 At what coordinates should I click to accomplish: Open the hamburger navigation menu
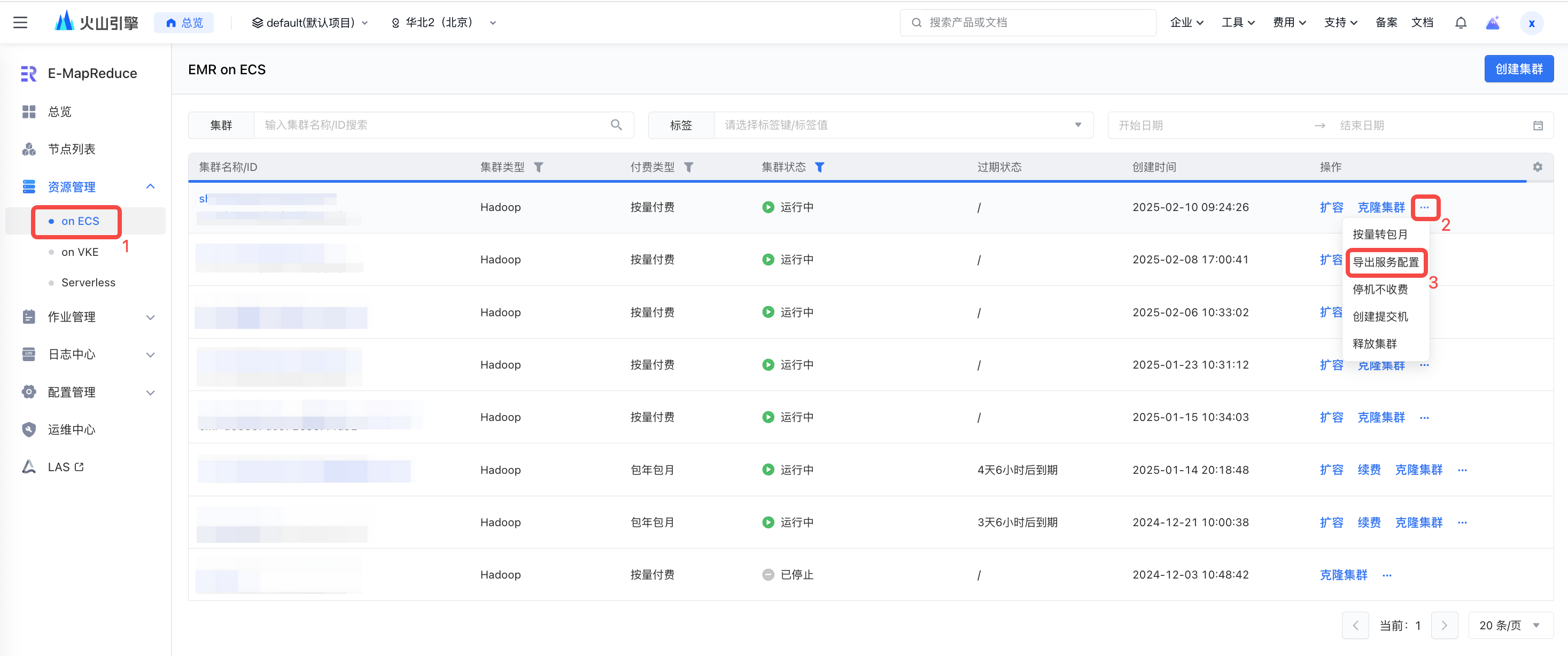[20, 22]
